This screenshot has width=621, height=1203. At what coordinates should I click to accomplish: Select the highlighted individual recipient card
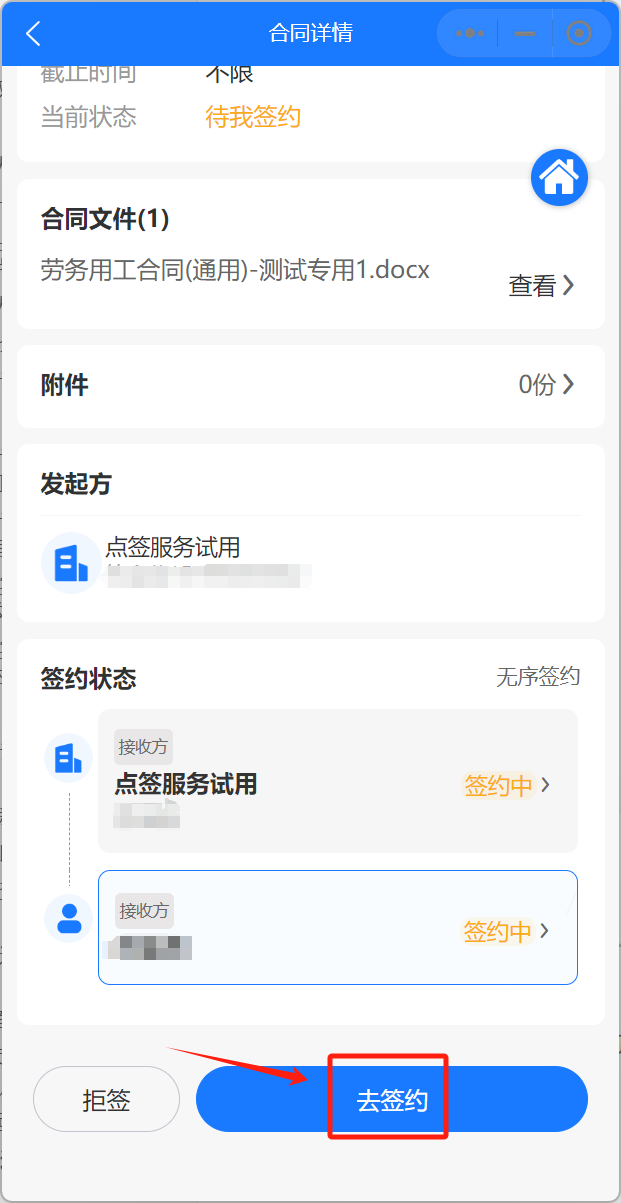tap(338, 927)
